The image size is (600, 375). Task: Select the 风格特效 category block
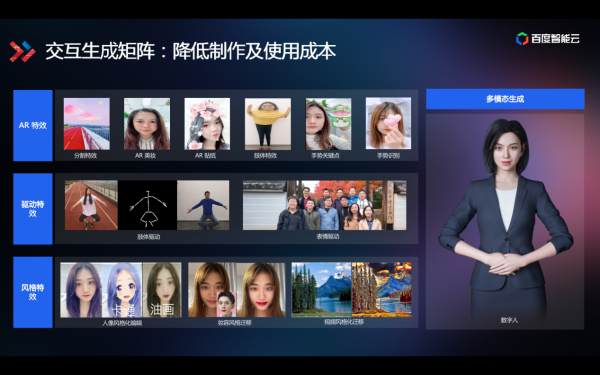click(33, 292)
